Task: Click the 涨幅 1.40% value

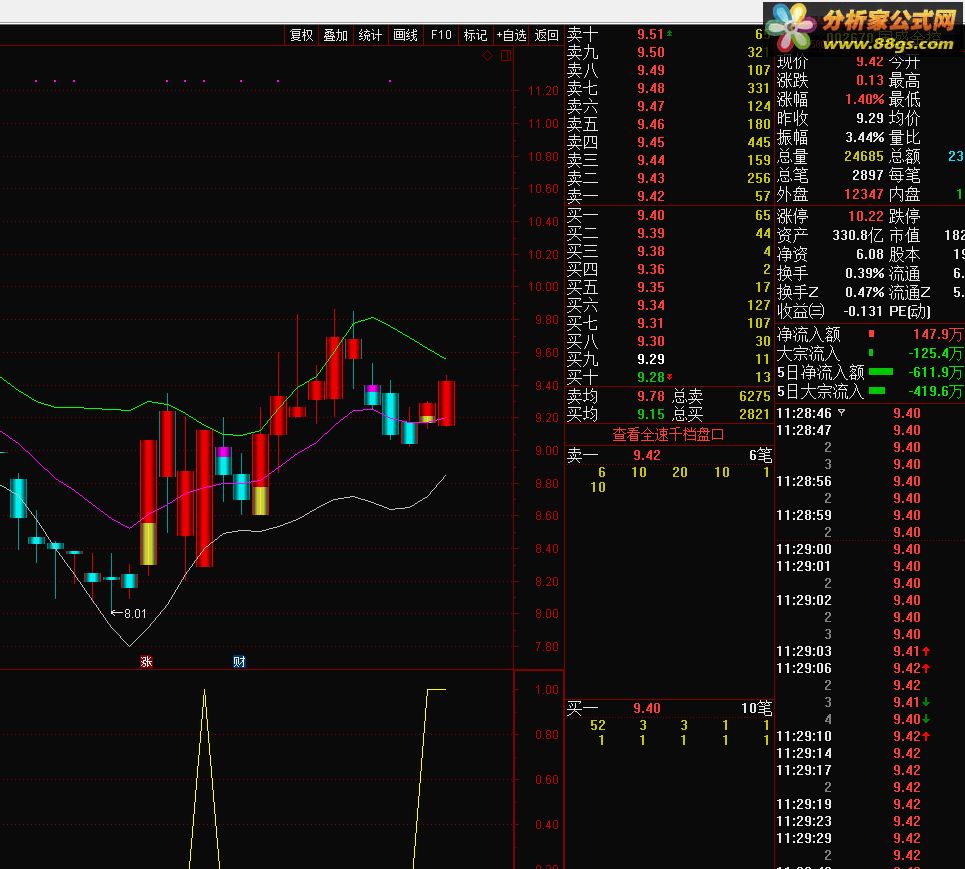Action: point(864,99)
